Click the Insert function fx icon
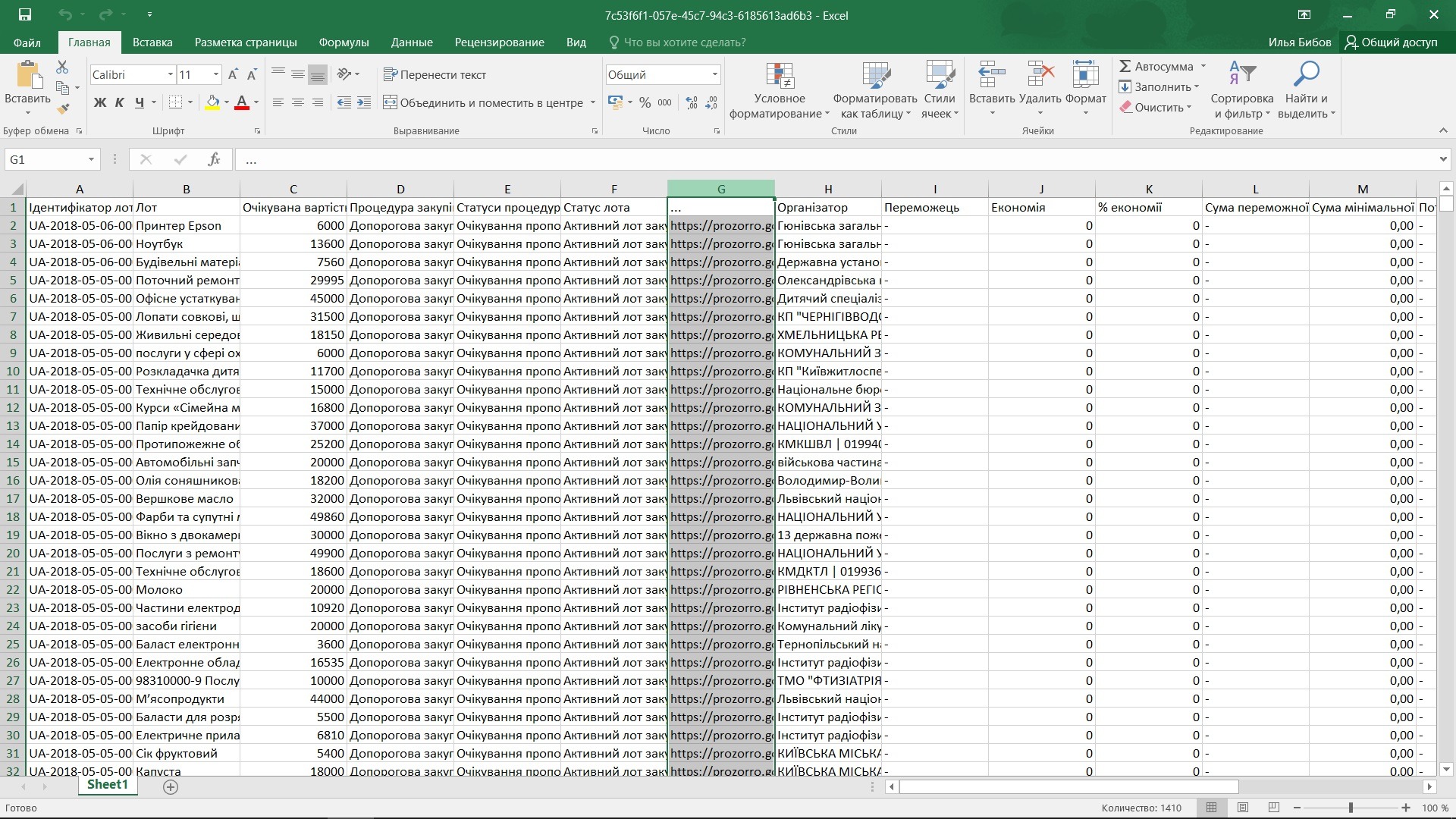Screen dimensions: 1456x819 point(214,159)
